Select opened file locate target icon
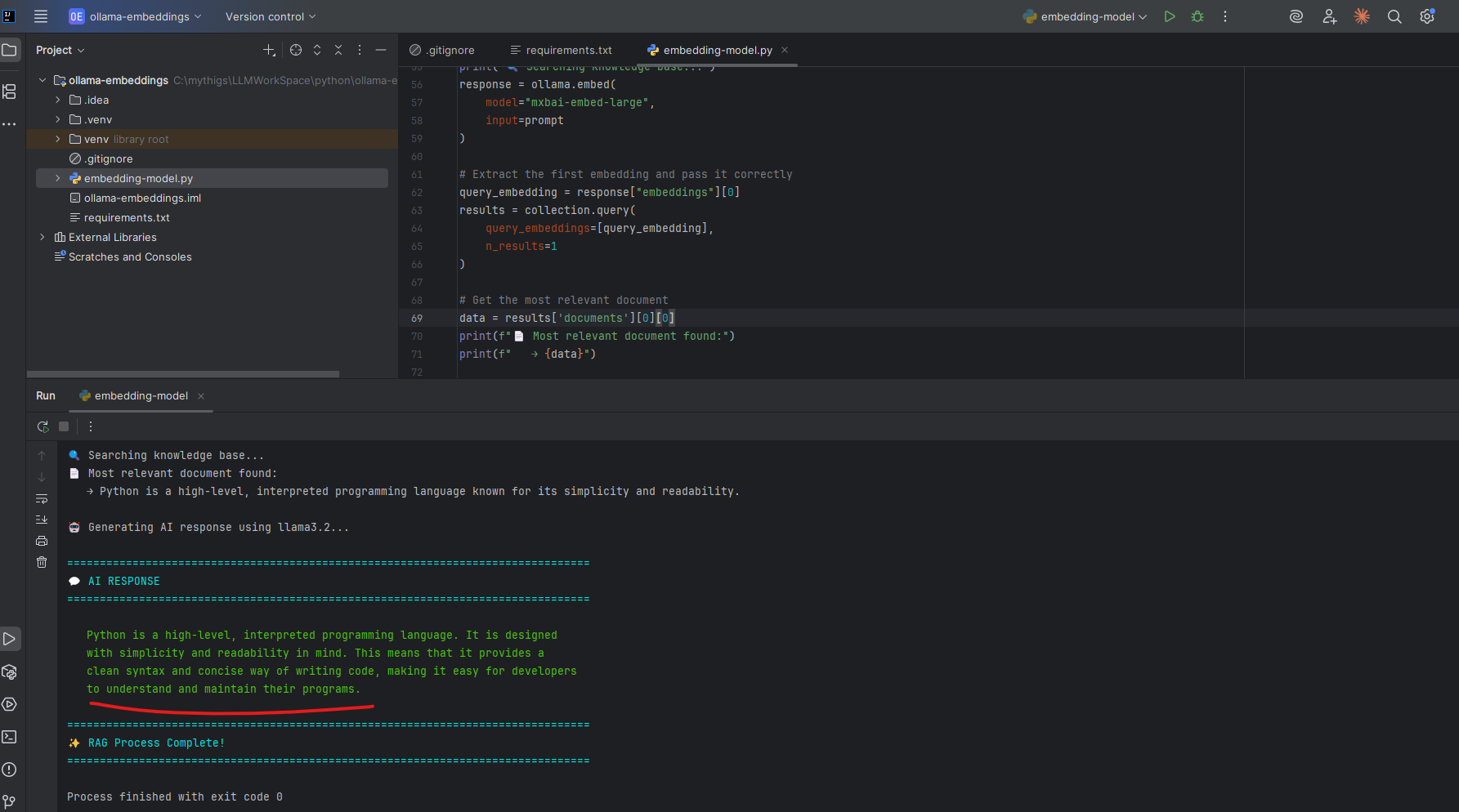Screen dimensions: 1459x812 click(x=296, y=50)
